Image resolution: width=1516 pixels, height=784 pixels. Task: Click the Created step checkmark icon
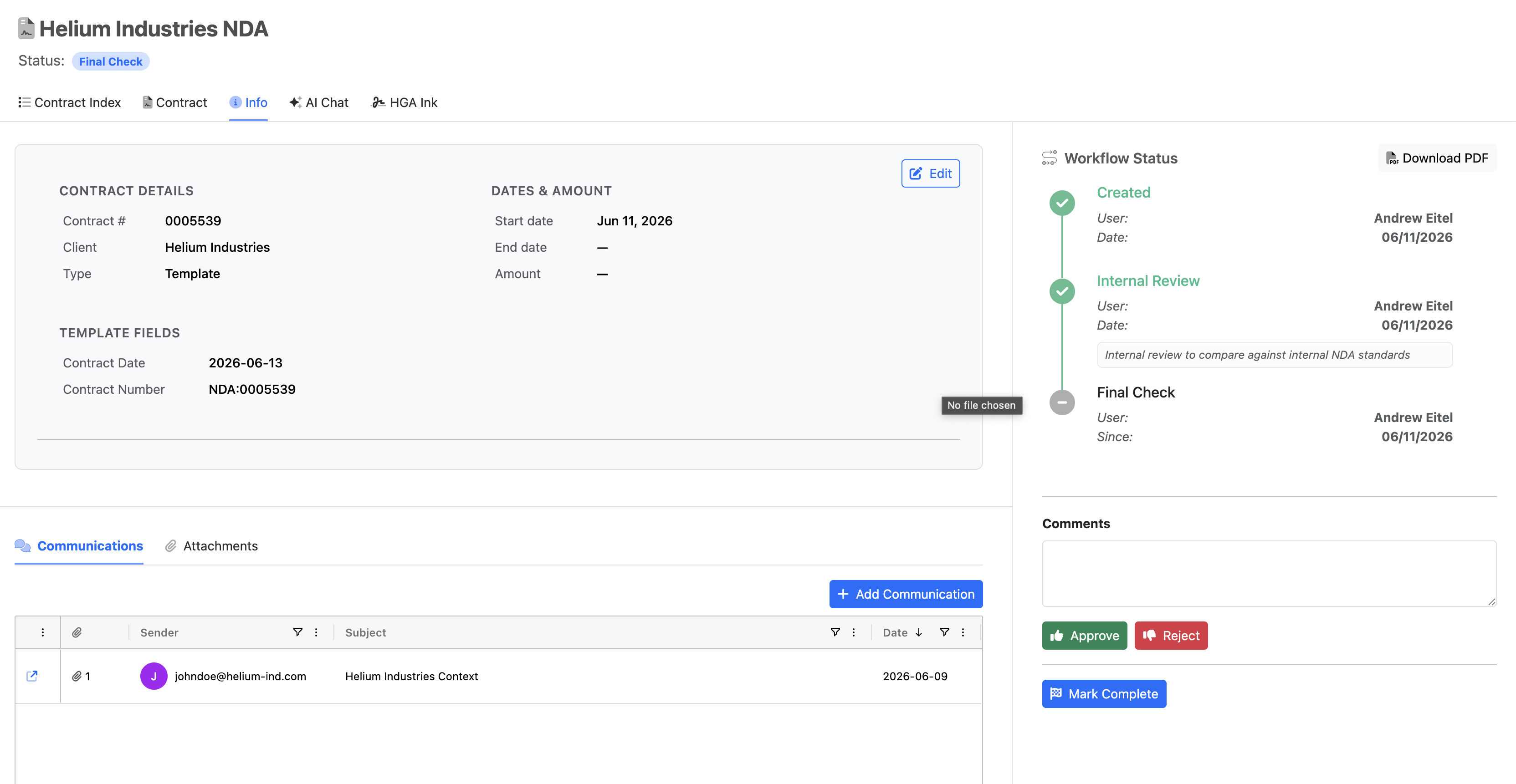[1062, 203]
